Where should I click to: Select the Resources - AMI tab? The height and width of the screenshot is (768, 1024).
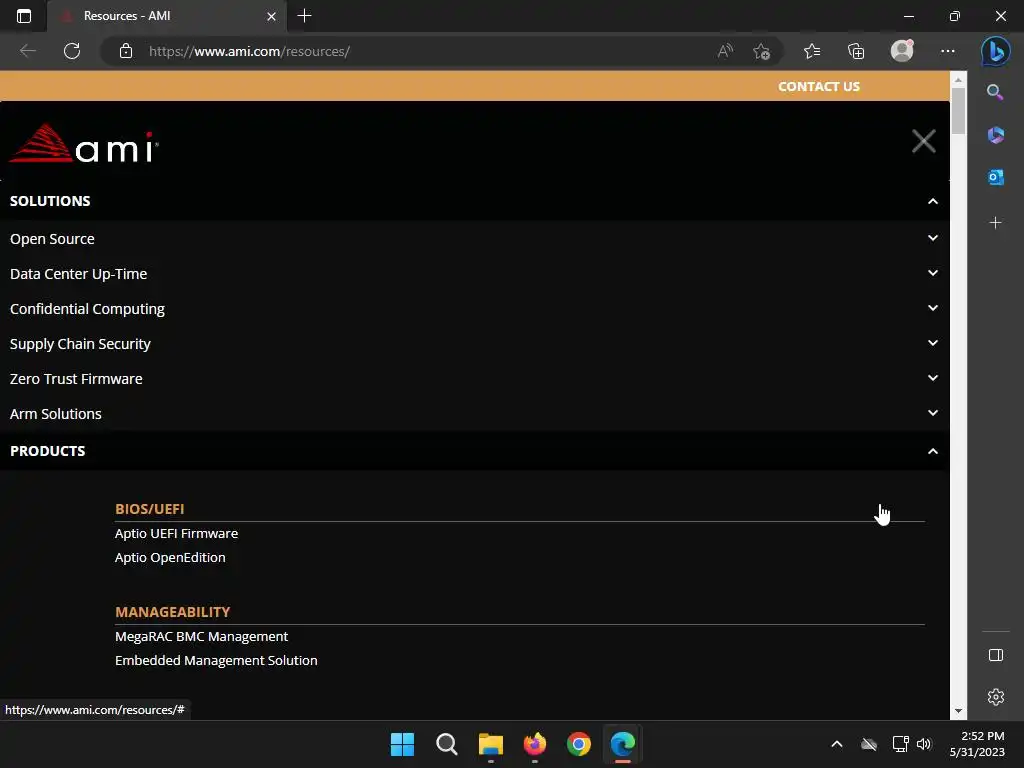click(x=167, y=16)
